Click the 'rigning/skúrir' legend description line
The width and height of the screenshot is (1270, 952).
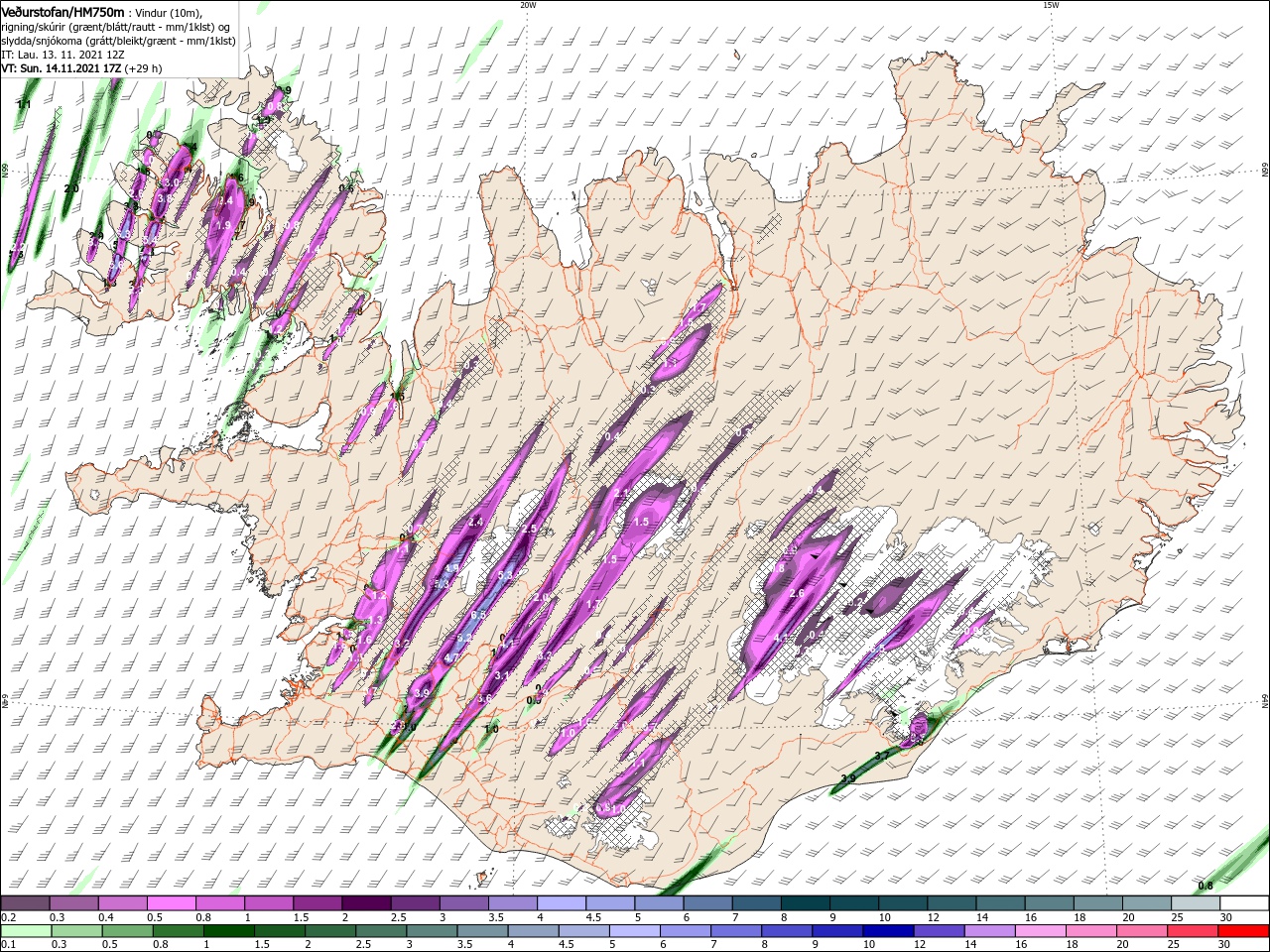tap(117, 27)
